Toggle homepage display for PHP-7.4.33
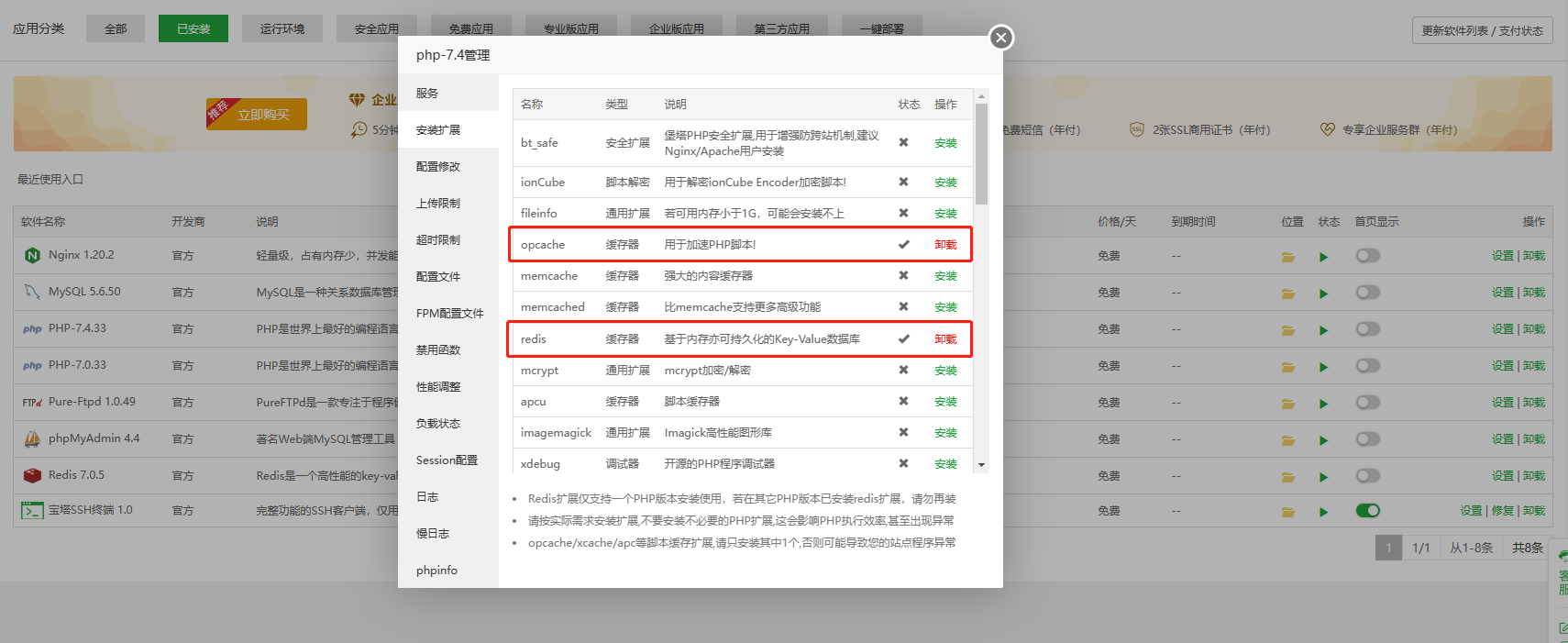 coord(1368,329)
